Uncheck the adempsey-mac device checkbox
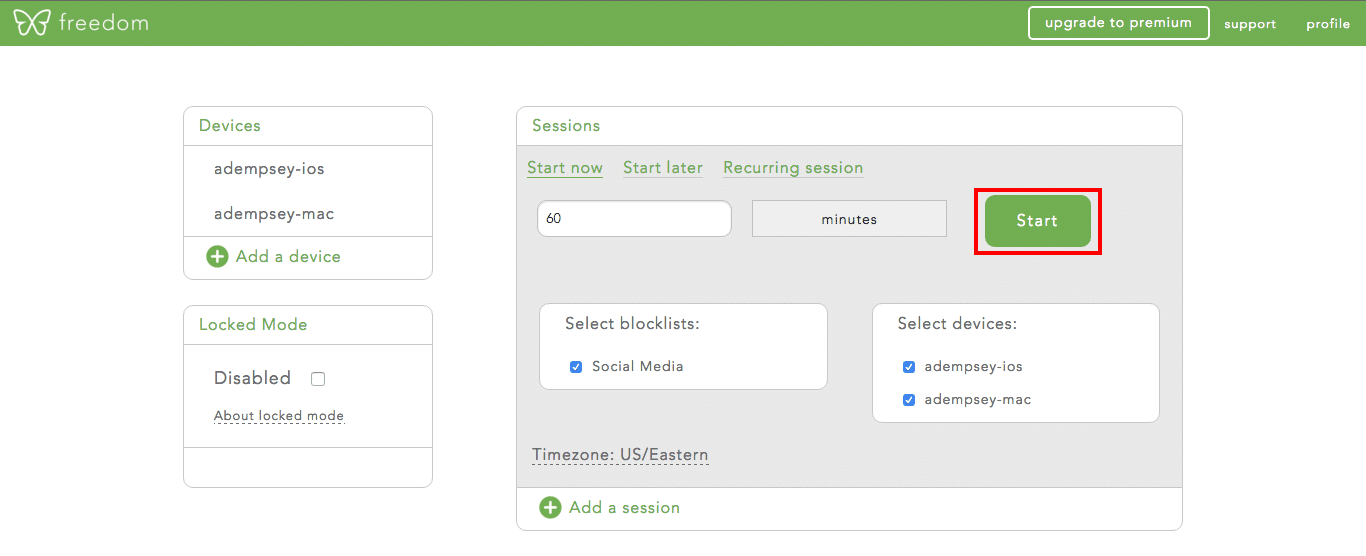 [909, 400]
